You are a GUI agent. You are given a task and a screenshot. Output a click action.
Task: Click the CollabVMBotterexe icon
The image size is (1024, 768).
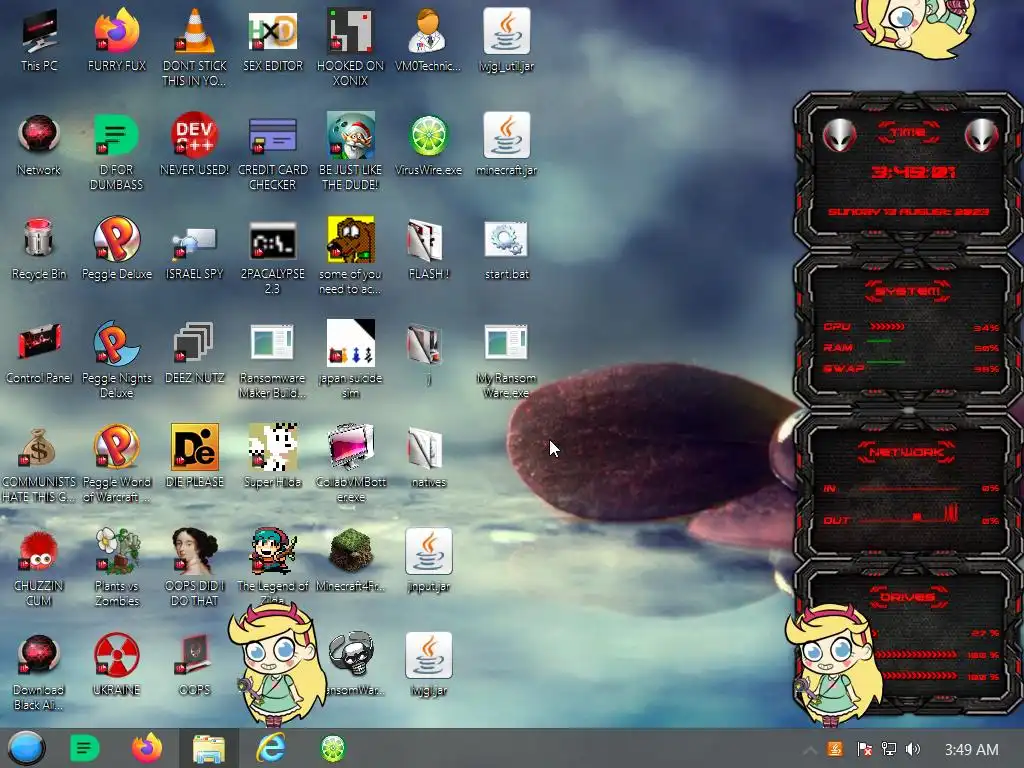tap(350, 447)
